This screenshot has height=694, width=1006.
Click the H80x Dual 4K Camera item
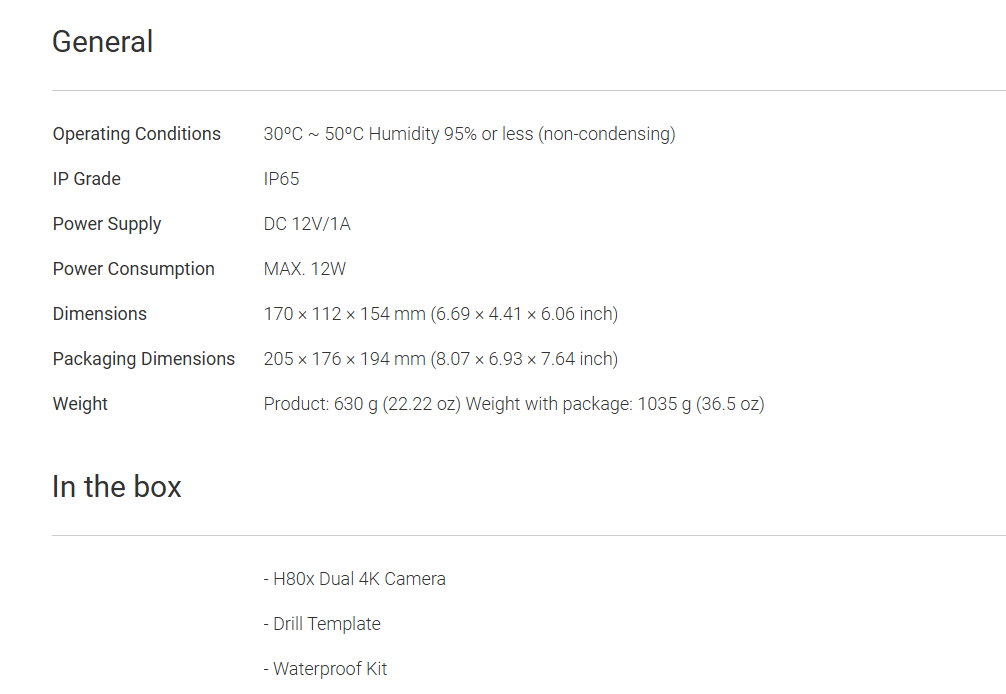click(x=355, y=579)
